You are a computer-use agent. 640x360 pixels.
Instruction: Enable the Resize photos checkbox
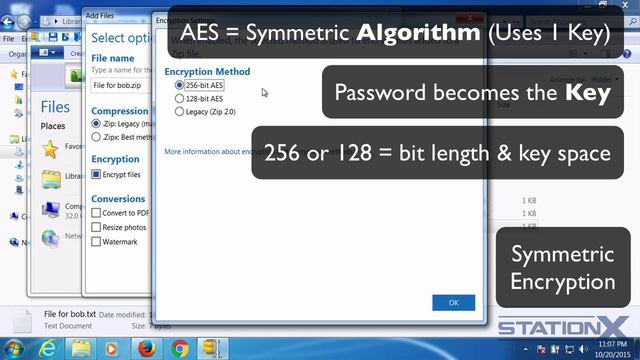tap(96, 227)
